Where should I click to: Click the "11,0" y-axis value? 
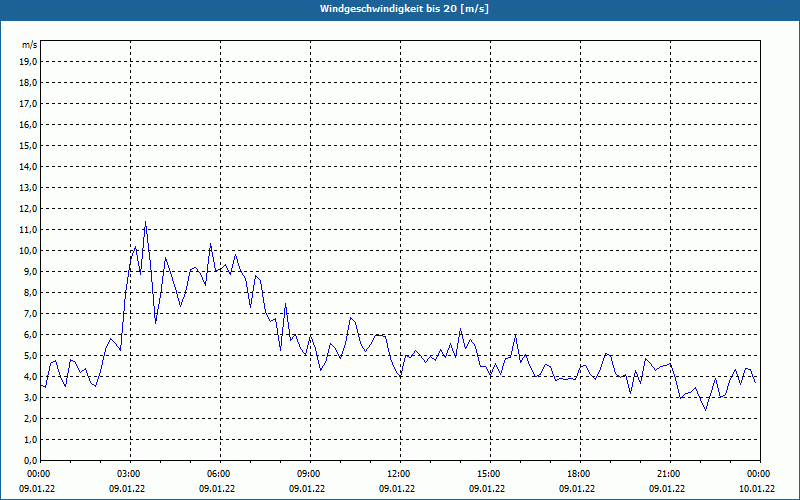28,230
